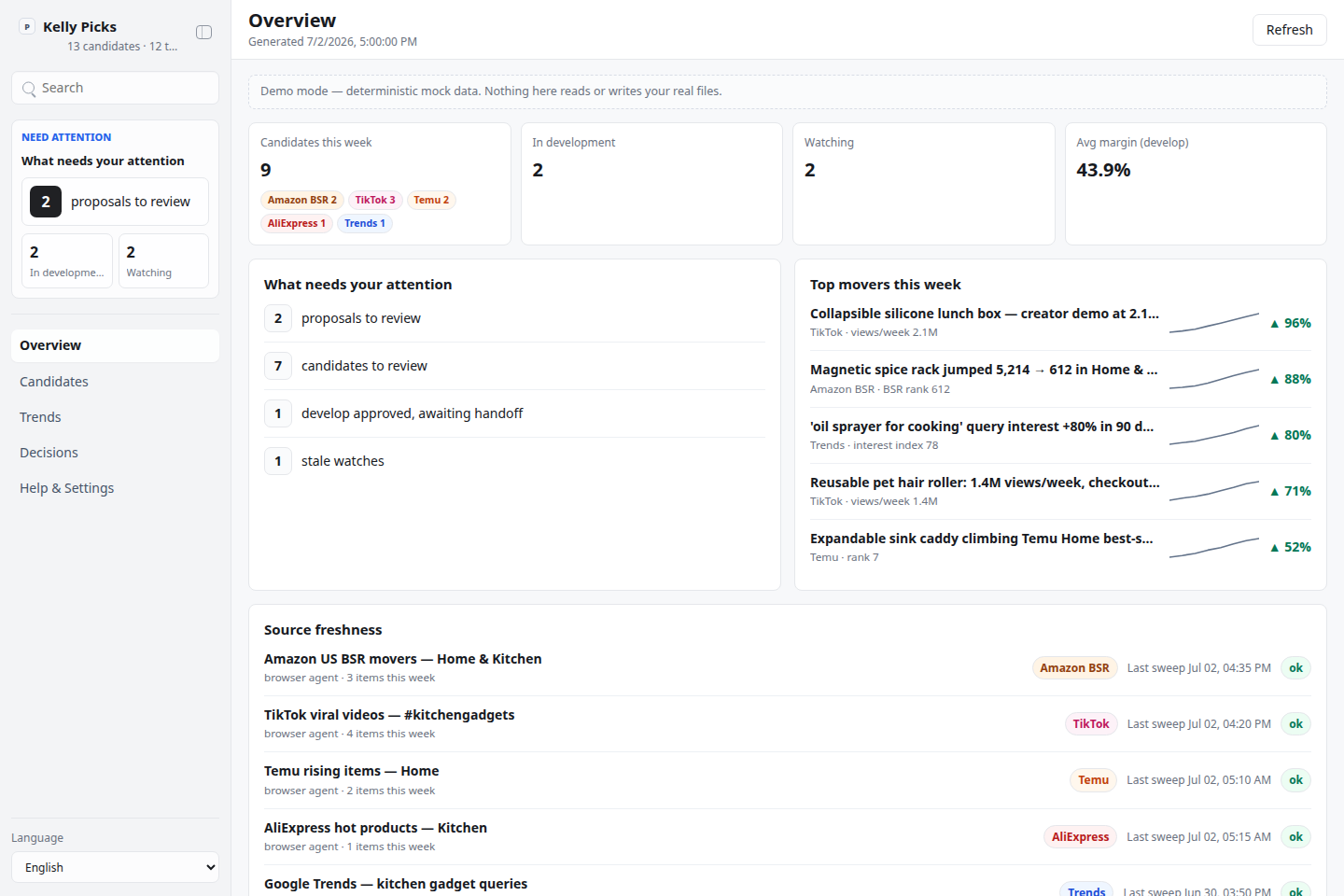Click ok status for TikTok source
The image size is (1344, 896).
1295,724
